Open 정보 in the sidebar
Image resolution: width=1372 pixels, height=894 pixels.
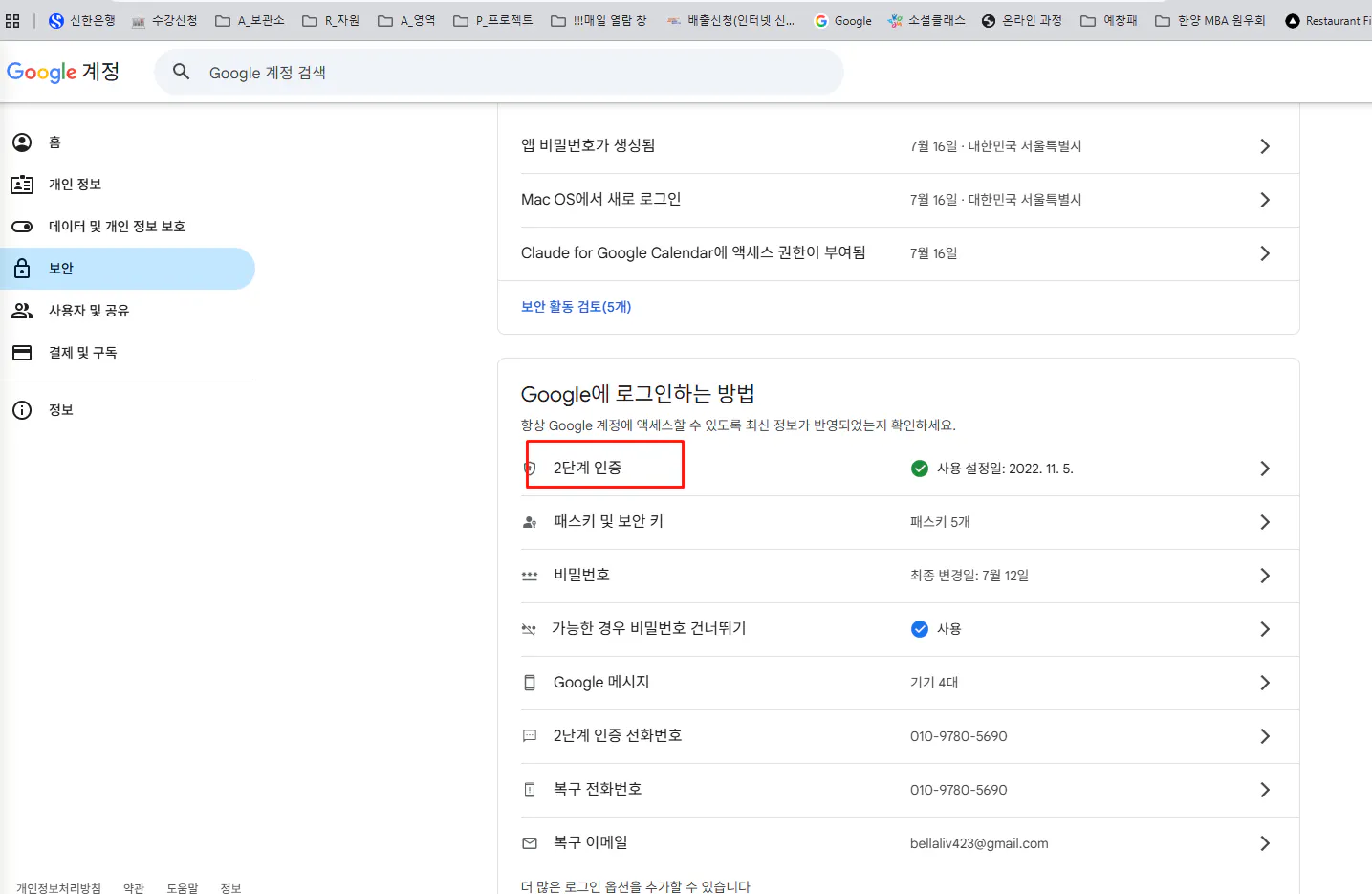tap(127, 410)
